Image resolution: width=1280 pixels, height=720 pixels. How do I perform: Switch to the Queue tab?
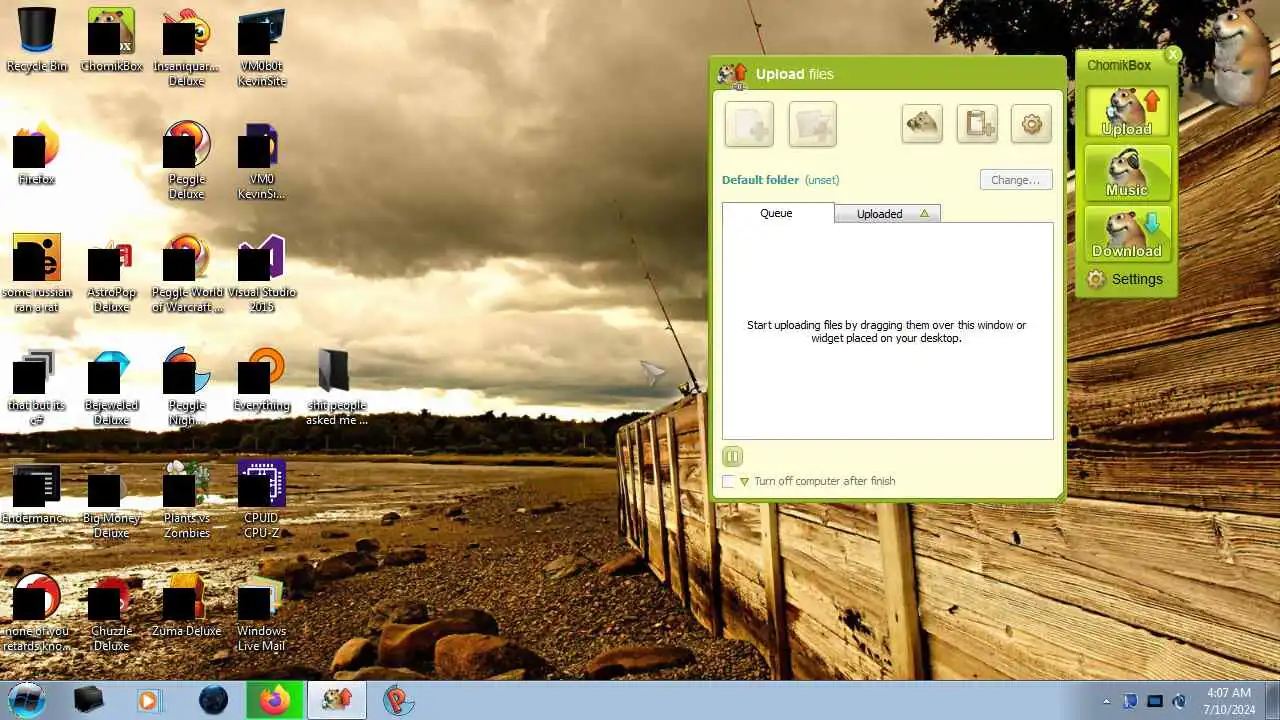tap(777, 213)
